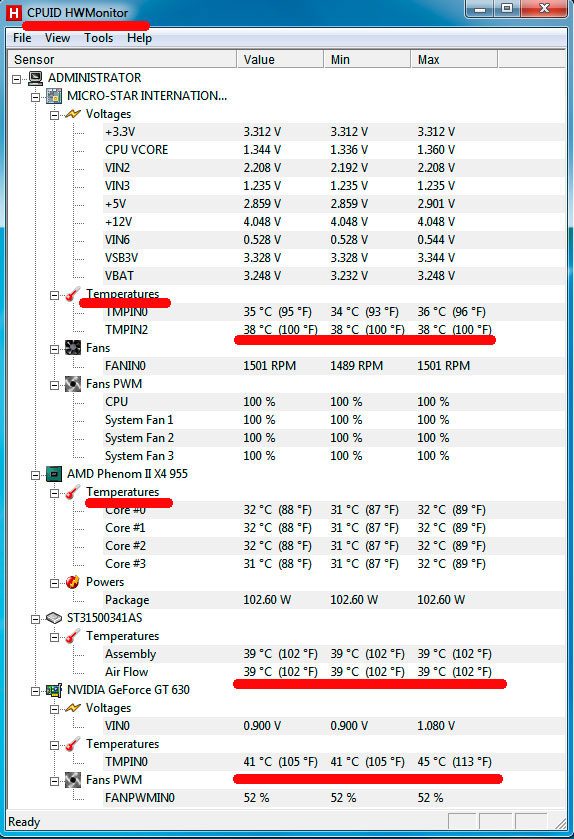Select the Powers flame icon
Image resolution: width=574 pixels, height=839 pixels.
pyautogui.click(x=73, y=582)
